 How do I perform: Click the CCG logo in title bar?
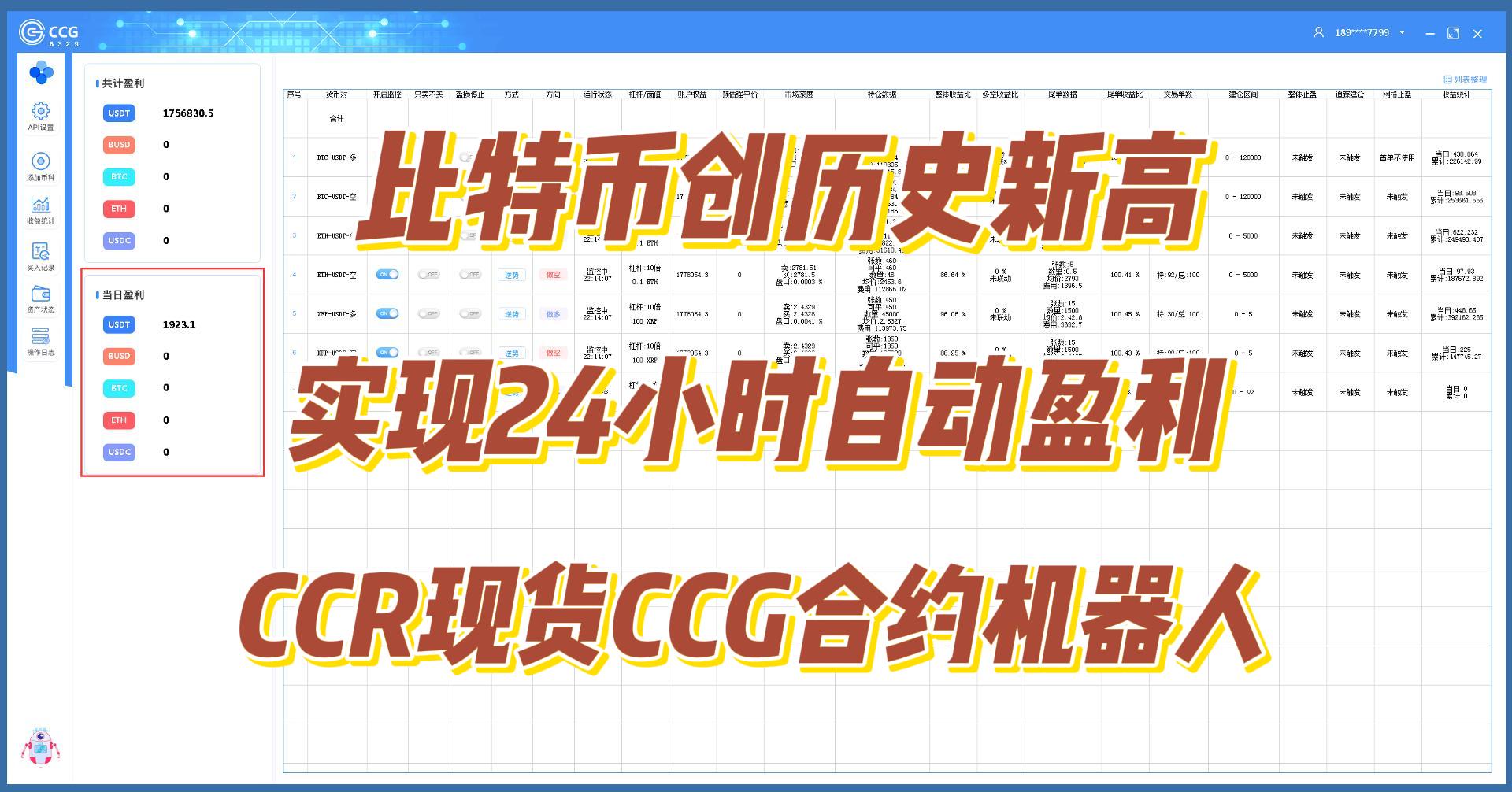(x=48, y=32)
